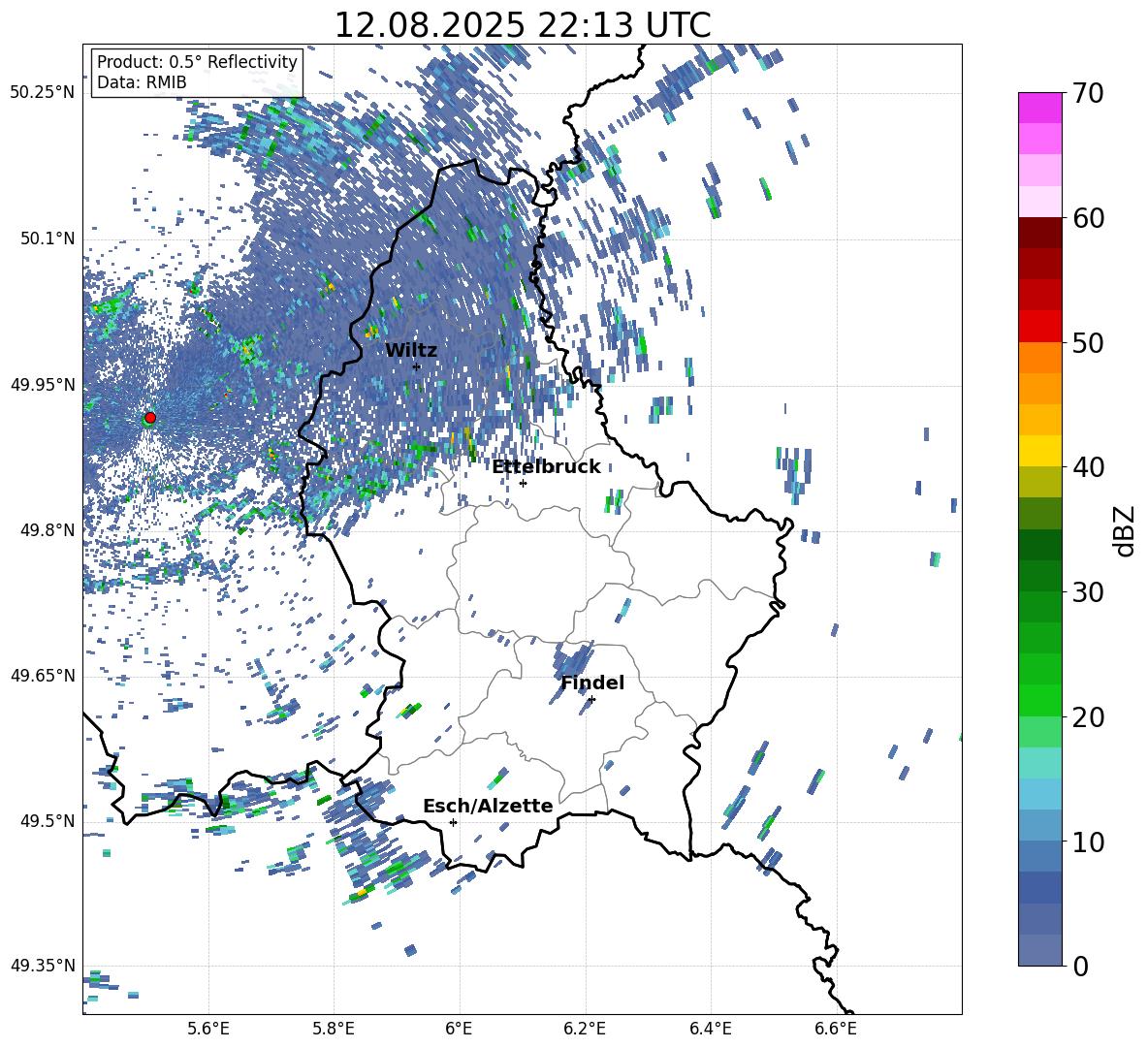Click the magenta swatch atop the colorbar
Viewport: 1148px width, 1048px height.
[x=1039, y=108]
